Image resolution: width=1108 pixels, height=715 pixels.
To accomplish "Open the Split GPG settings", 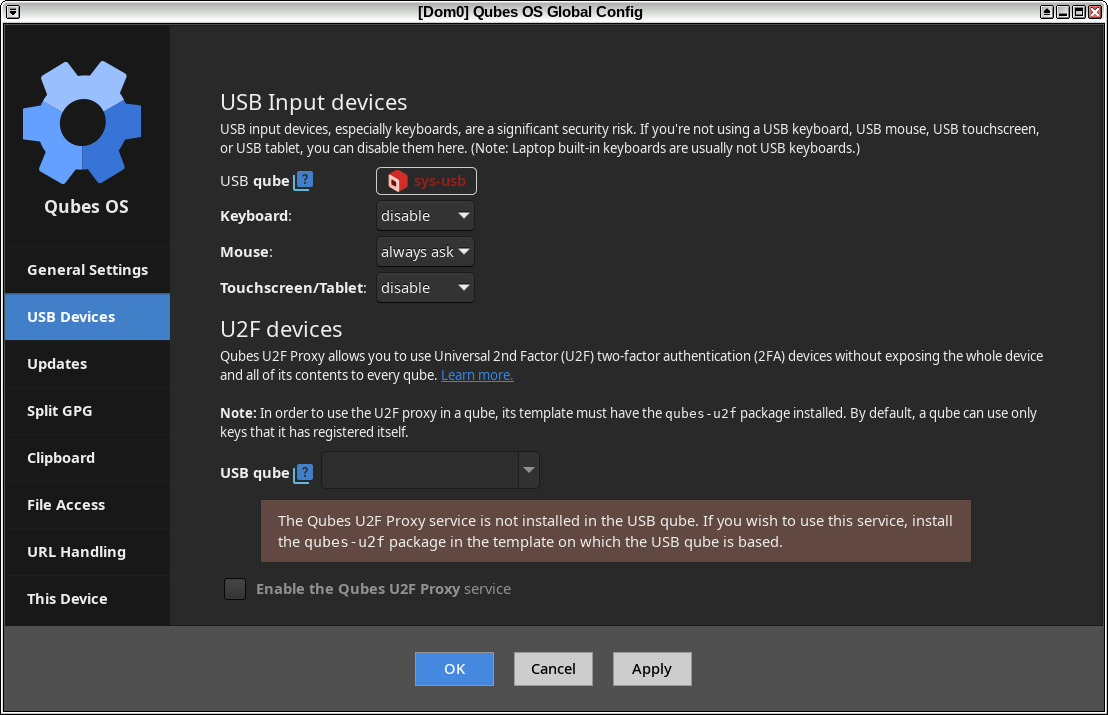I will 87,410.
